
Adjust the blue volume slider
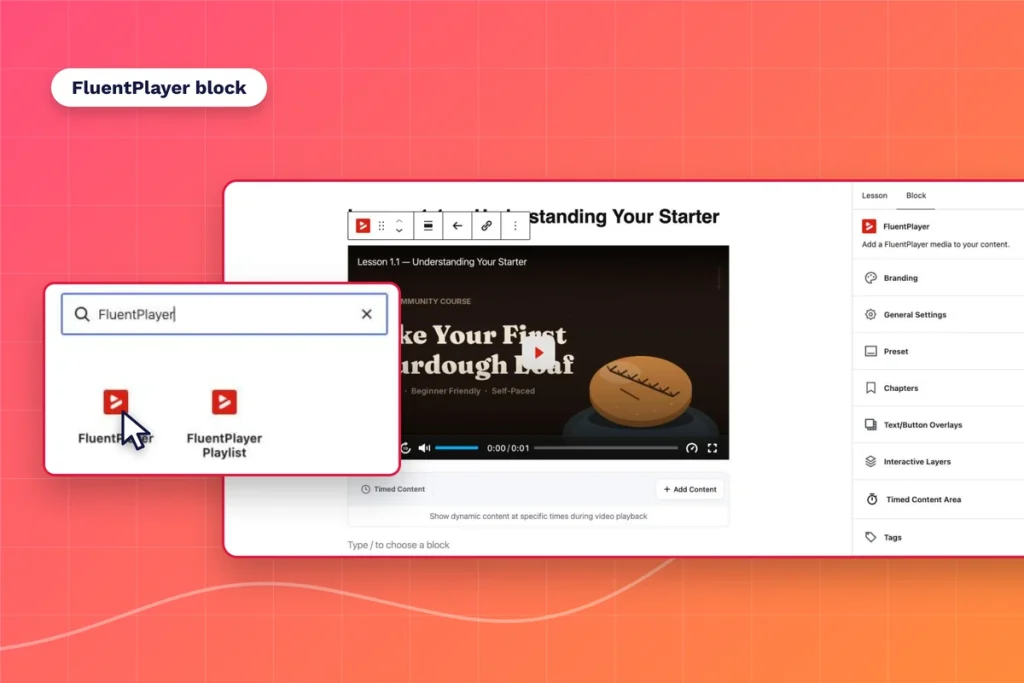tap(456, 448)
